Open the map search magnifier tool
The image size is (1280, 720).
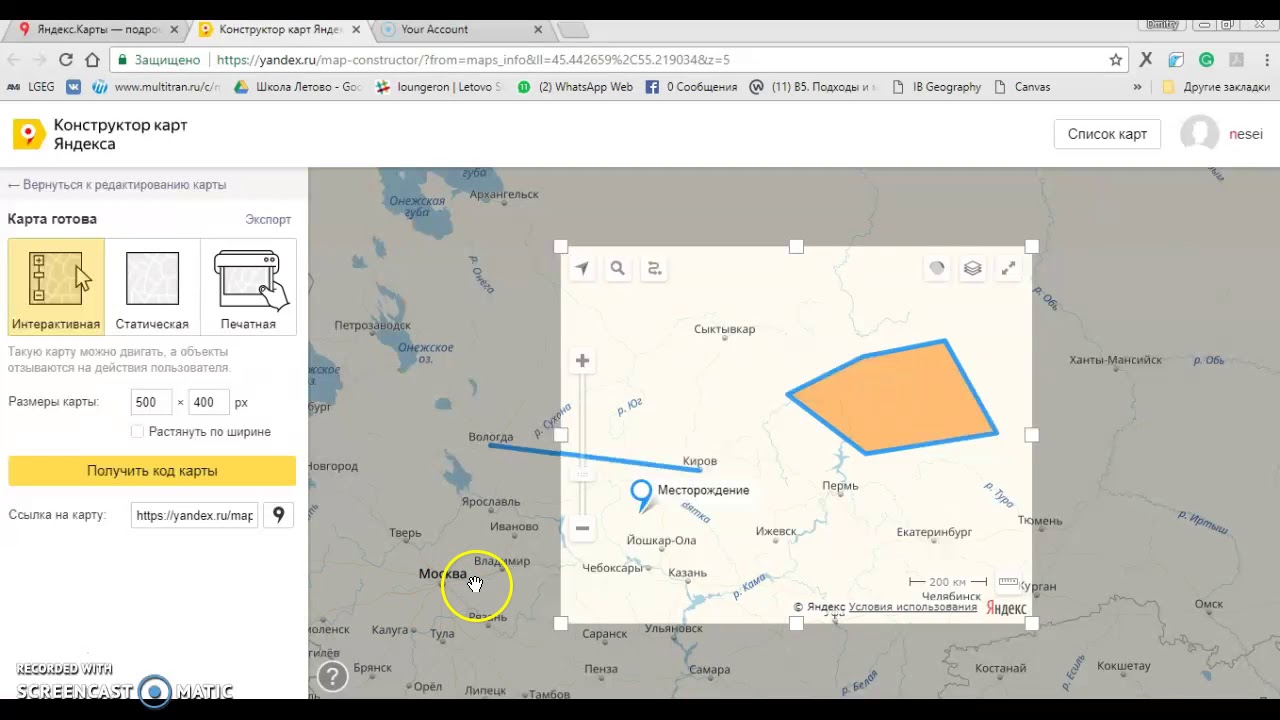618,268
